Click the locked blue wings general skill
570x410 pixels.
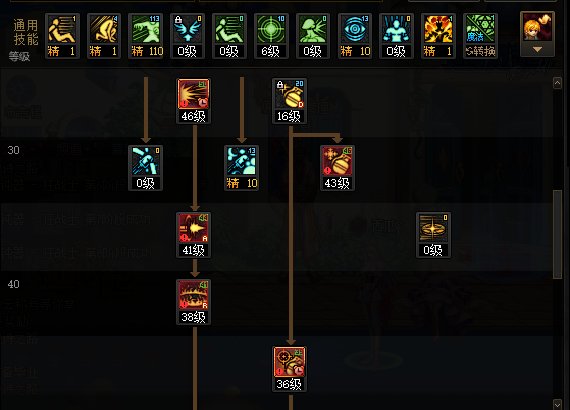point(187,36)
